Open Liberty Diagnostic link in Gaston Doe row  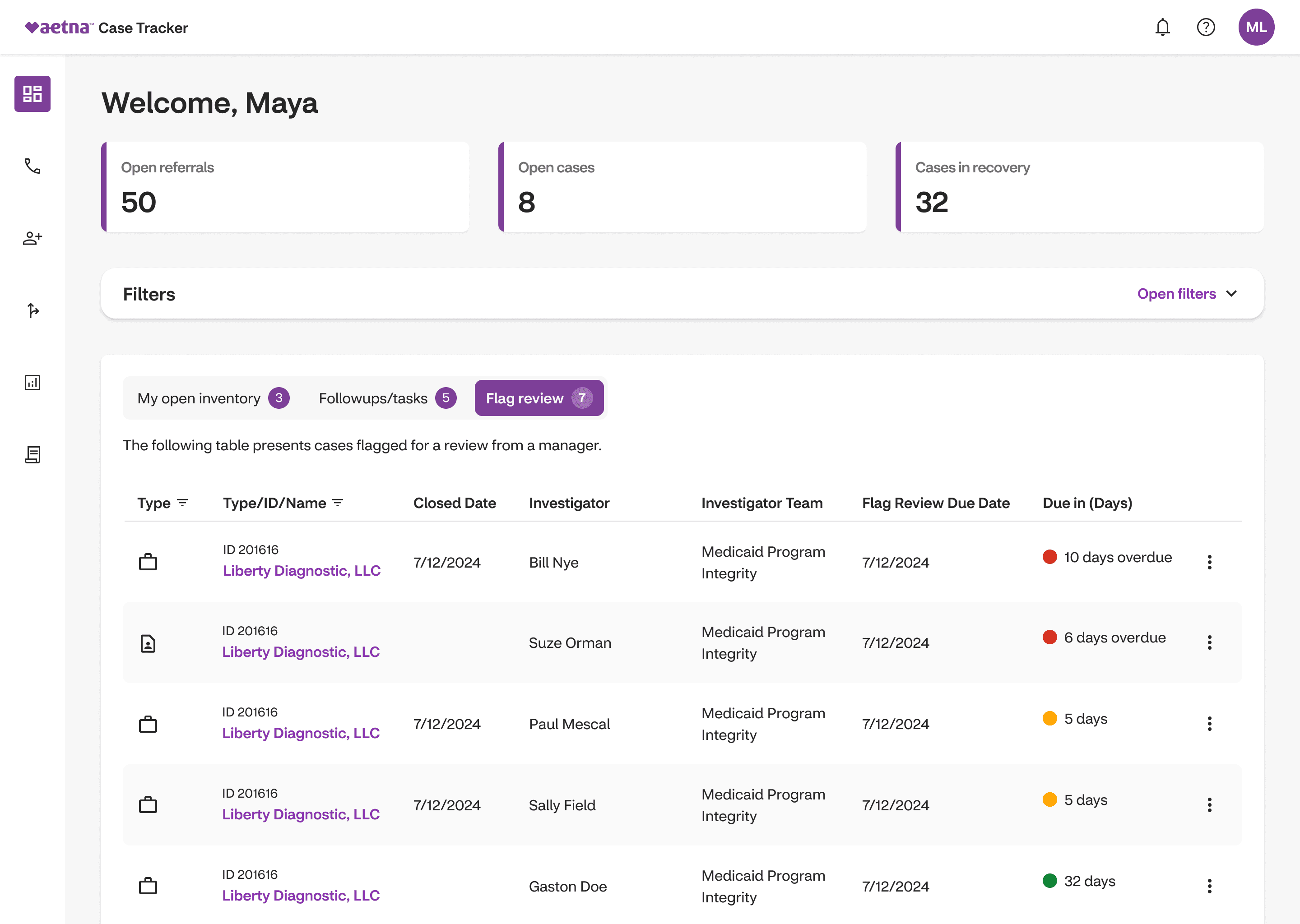(x=301, y=896)
